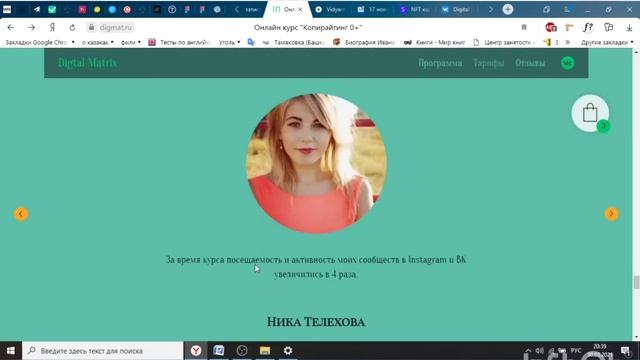640x360 pixels.
Task: Show hidden bookmarks with double chevron
Action: coord(567,42)
